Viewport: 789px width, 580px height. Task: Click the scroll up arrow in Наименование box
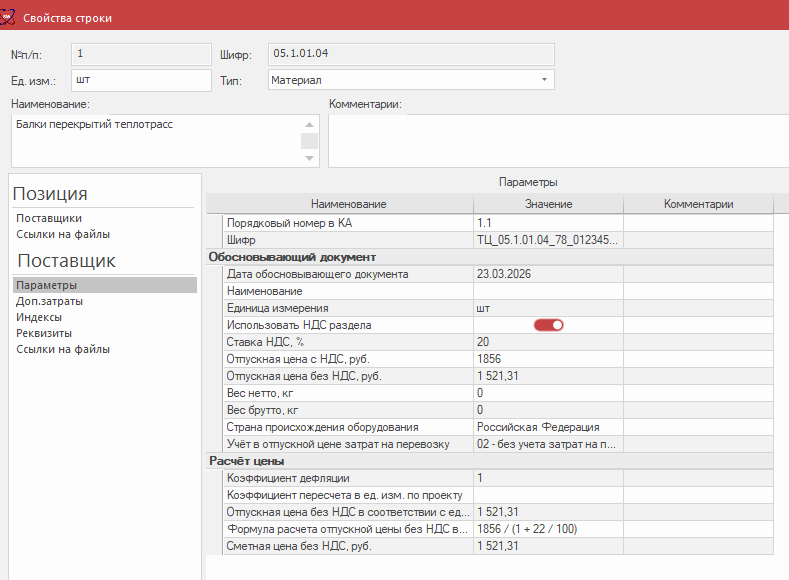tap(310, 124)
